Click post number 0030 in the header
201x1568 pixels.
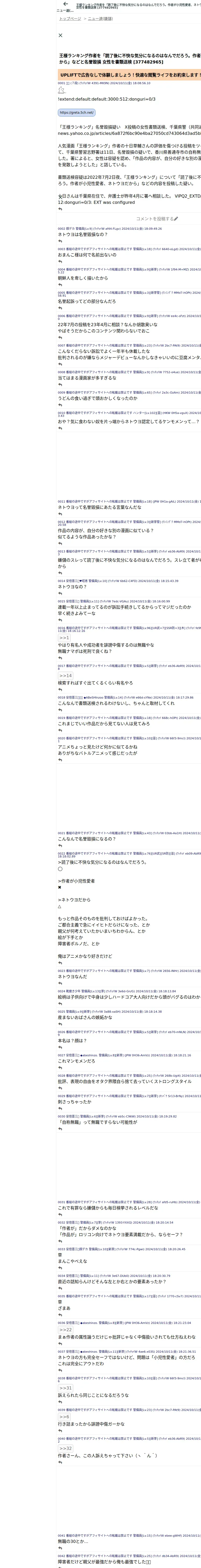(62, 1116)
